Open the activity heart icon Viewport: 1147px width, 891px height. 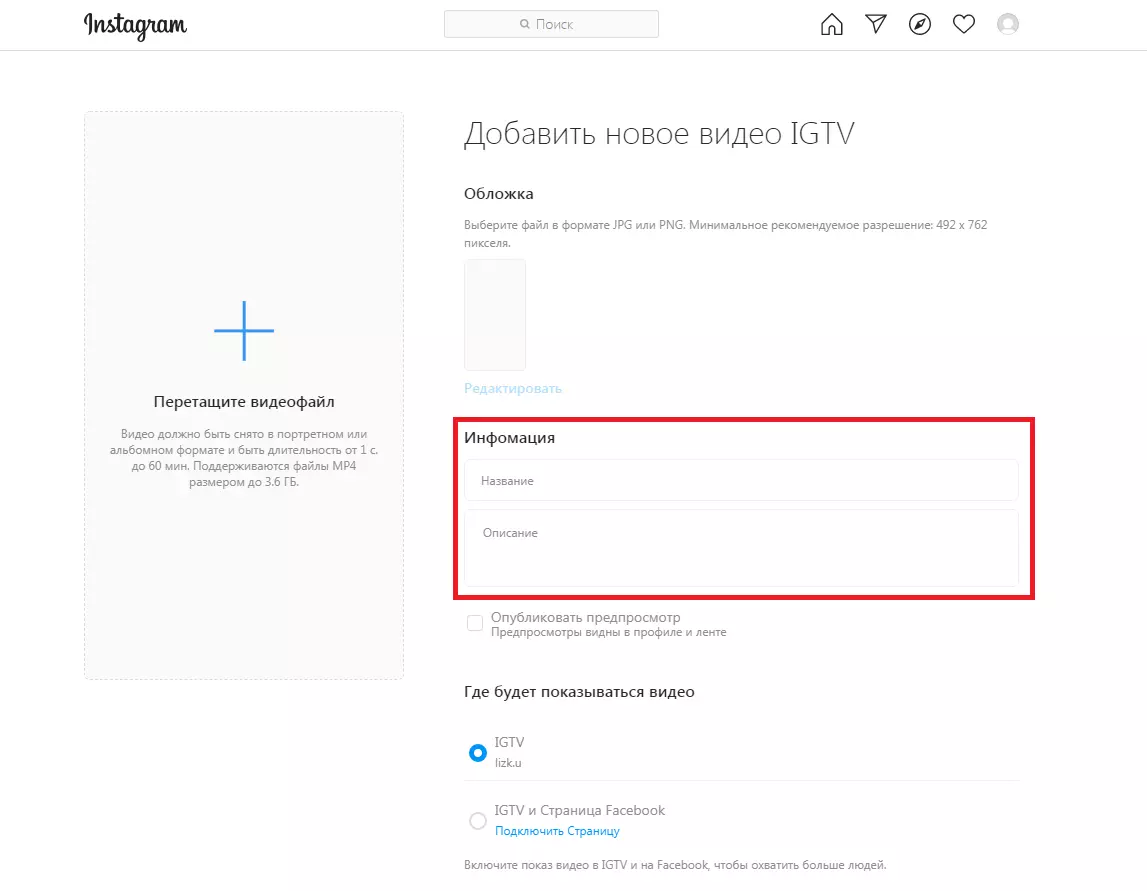click(963, 24)
